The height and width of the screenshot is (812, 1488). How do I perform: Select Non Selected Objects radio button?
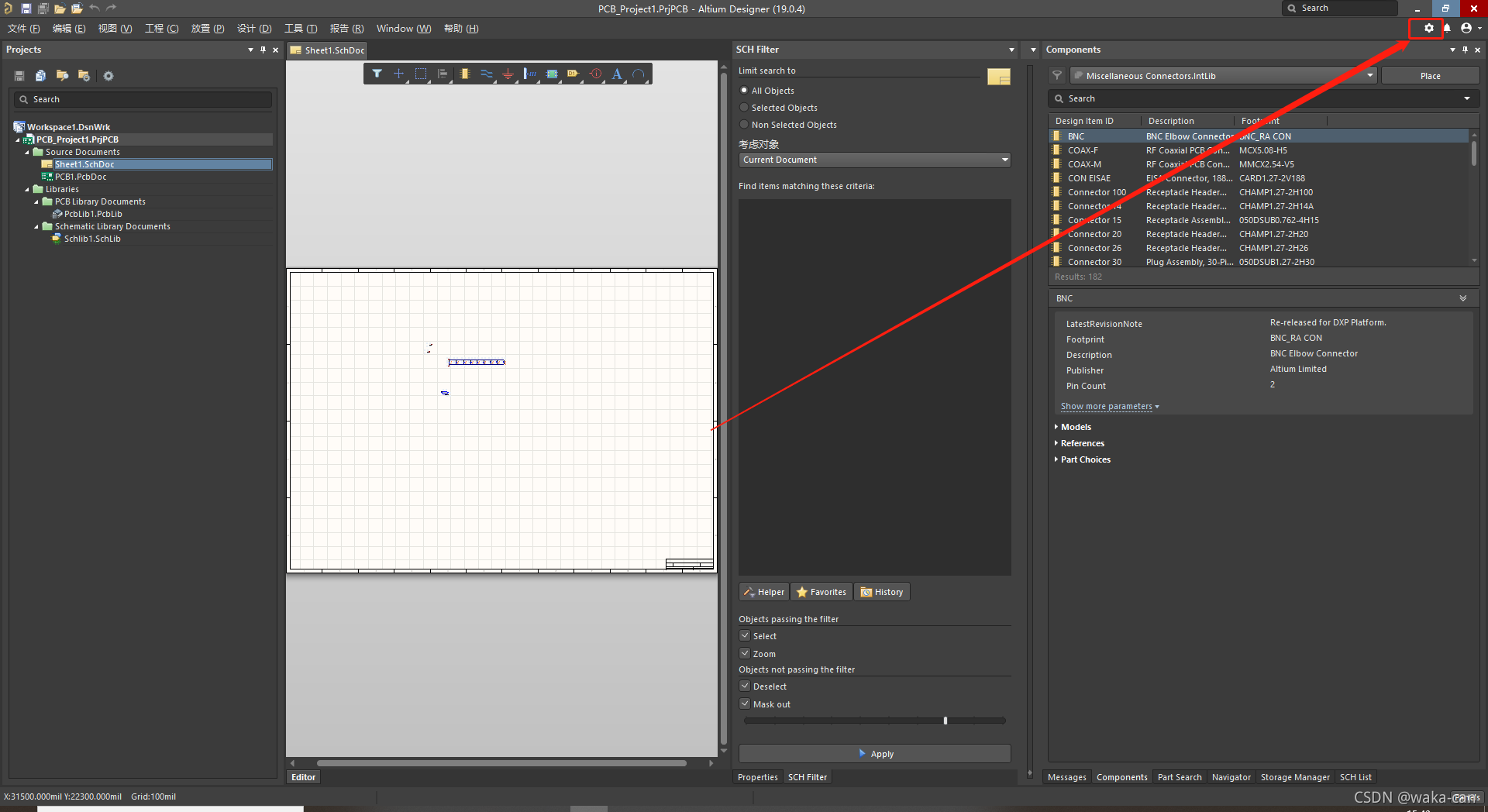coord(744,125)
